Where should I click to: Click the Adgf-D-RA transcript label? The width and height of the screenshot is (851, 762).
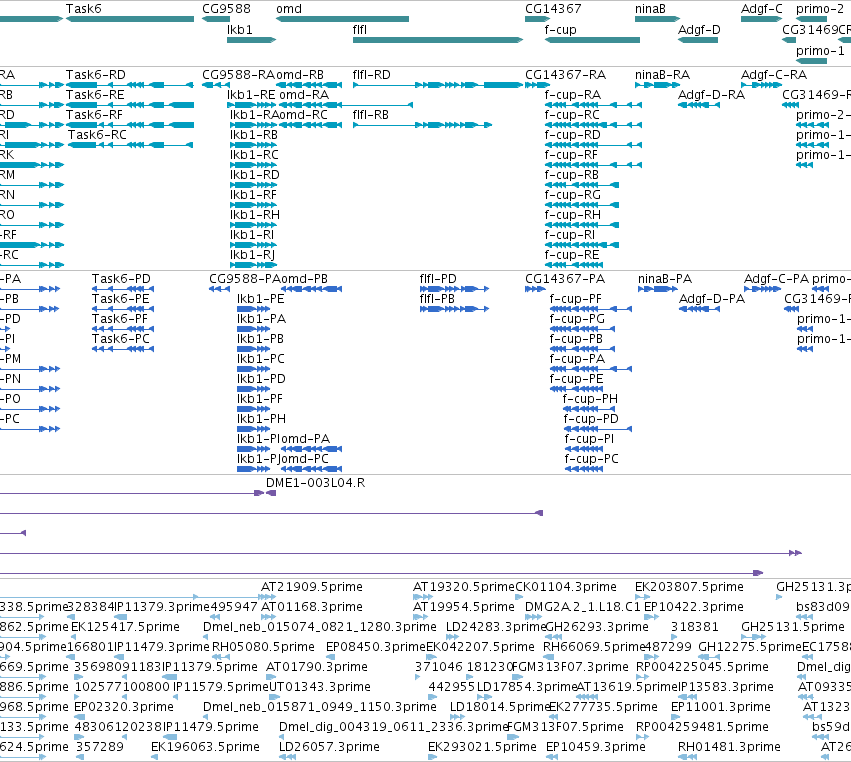(712, 95)
